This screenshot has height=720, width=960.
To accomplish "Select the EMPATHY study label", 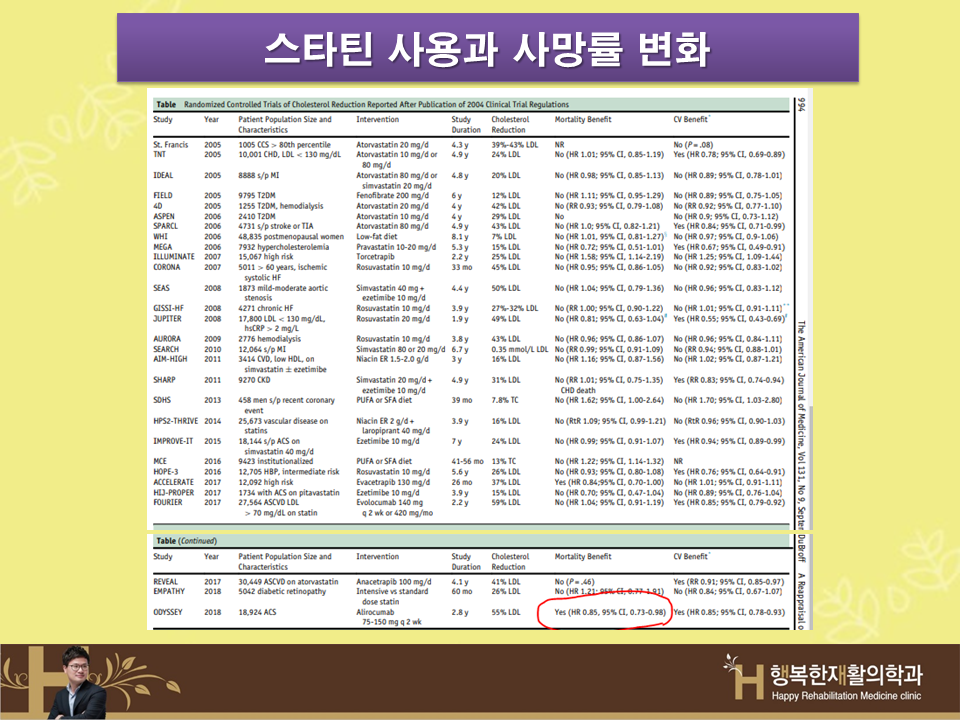I will [x=169, y=592].
